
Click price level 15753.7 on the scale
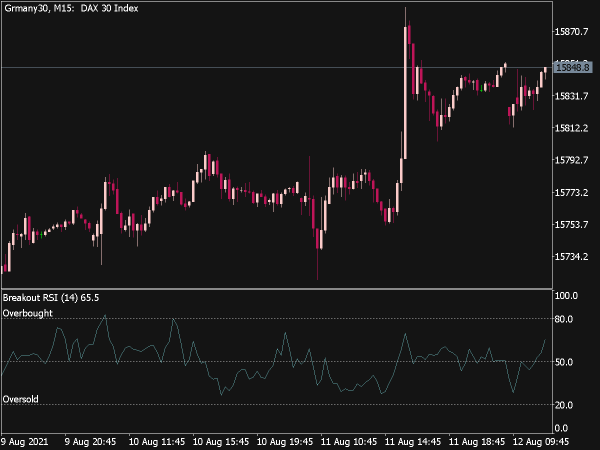point(571,225)
